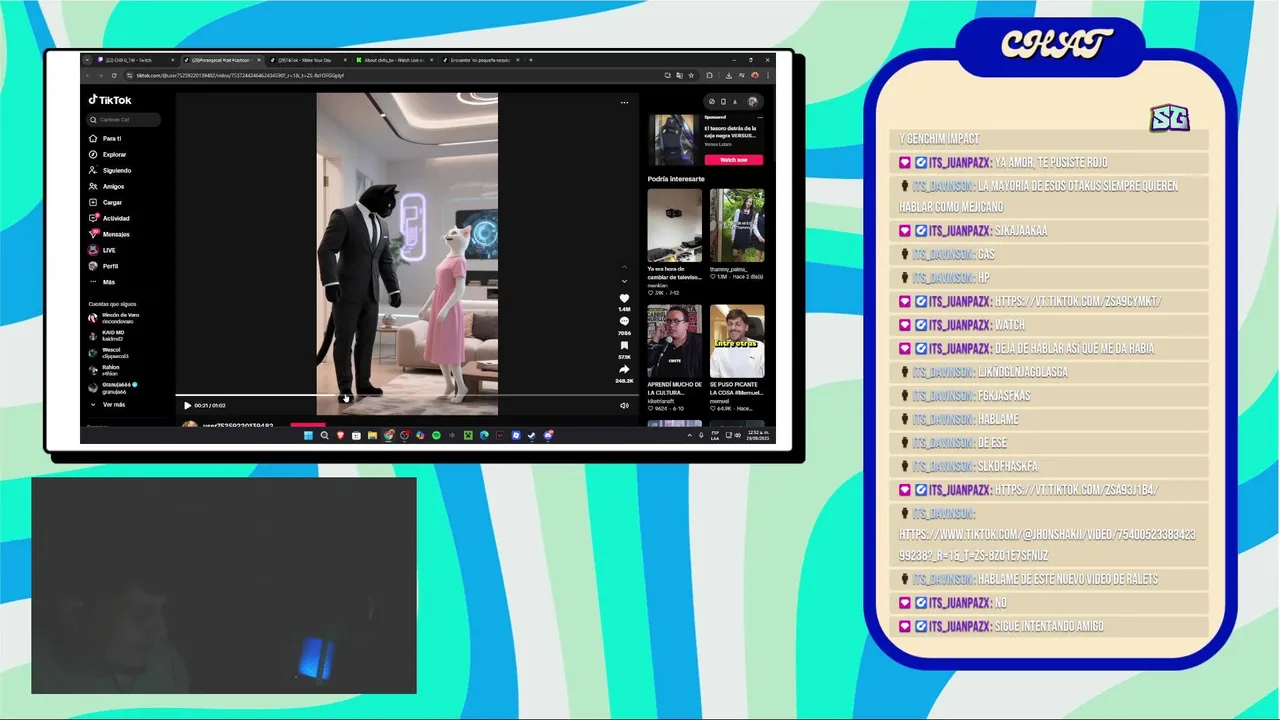This screenshot has width=1280, height=720.
Task: Open the browser translate icon
Action: pos(679,75)
